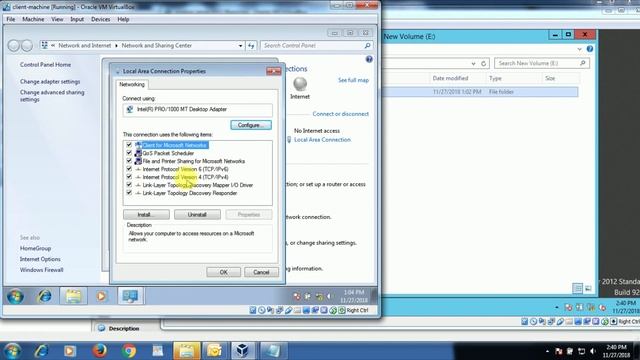Confirm dialog with OK button

coord(223,272)
